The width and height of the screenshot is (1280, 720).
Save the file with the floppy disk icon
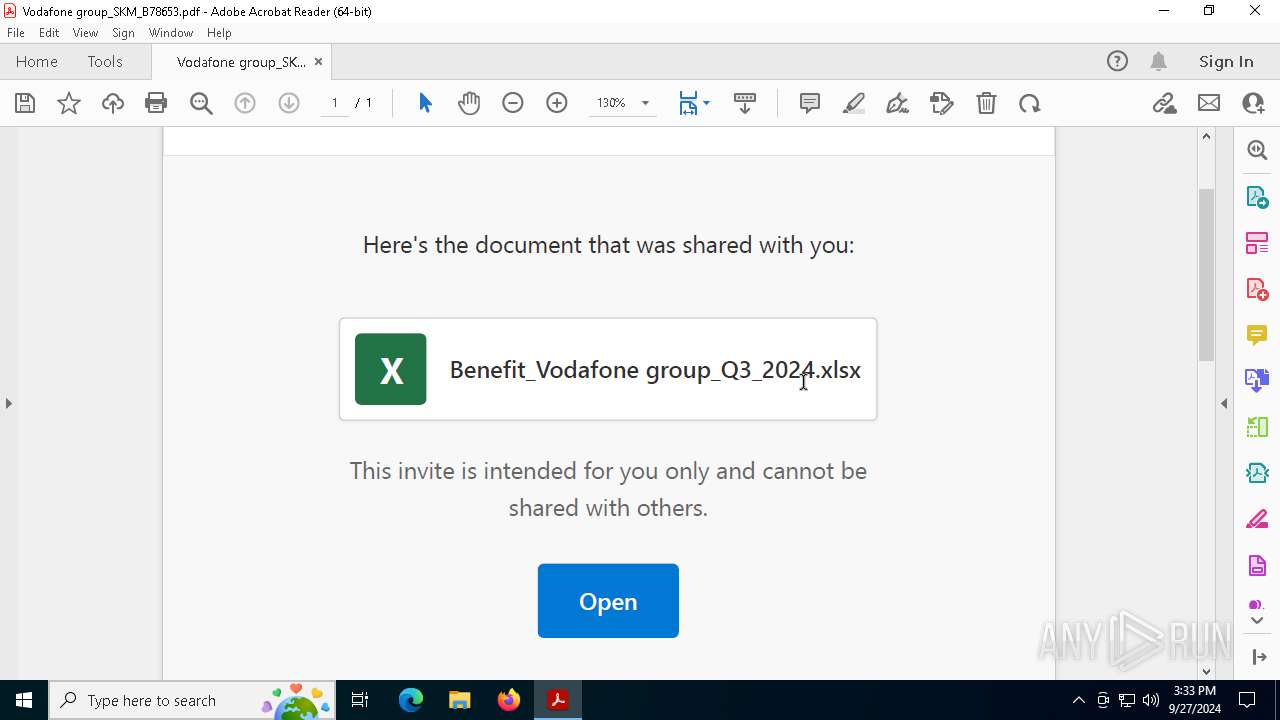(25, 103)
